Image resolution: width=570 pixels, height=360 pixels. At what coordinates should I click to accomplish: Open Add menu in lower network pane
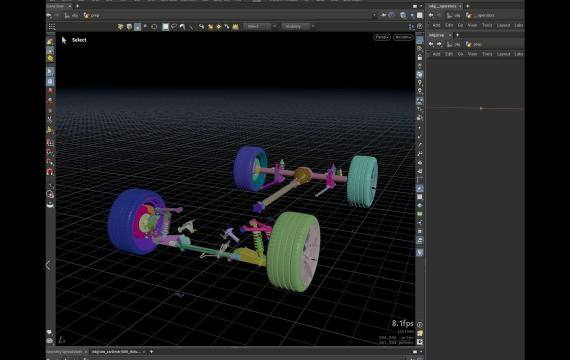pos(436,54)
